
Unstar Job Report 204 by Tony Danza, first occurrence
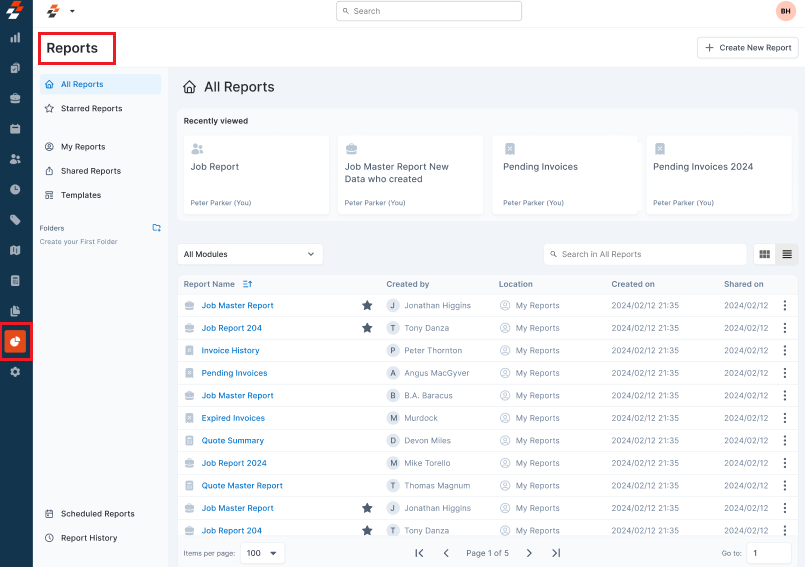coord(367,328)
